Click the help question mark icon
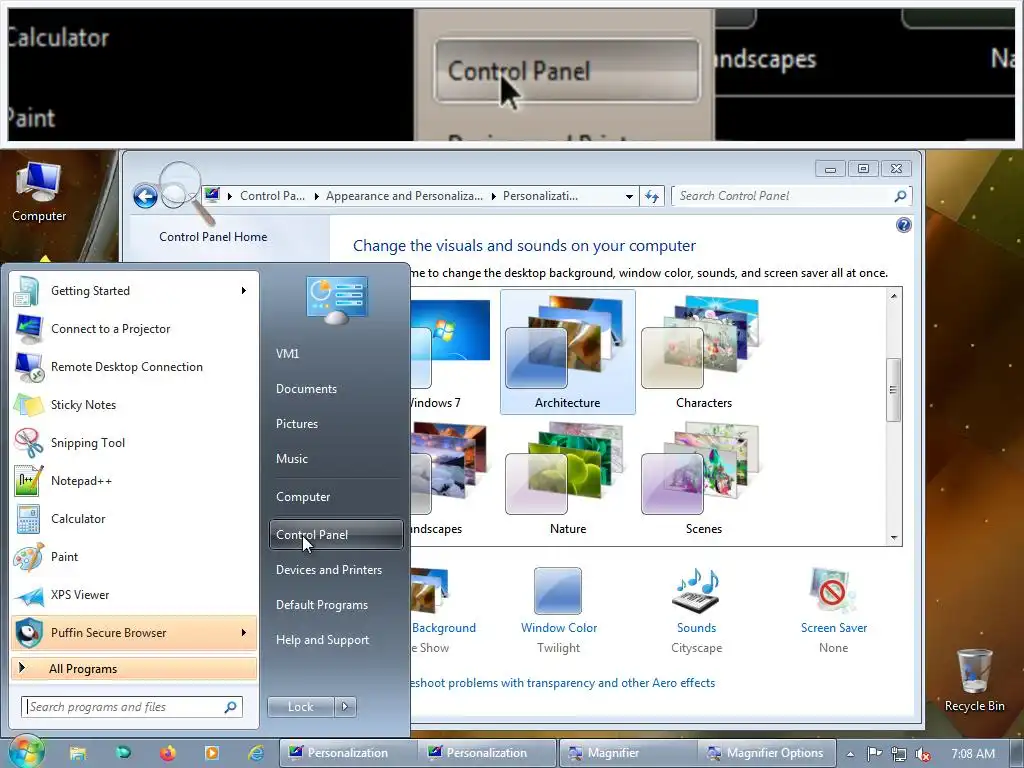1024x768 pixels. (904, 225)
